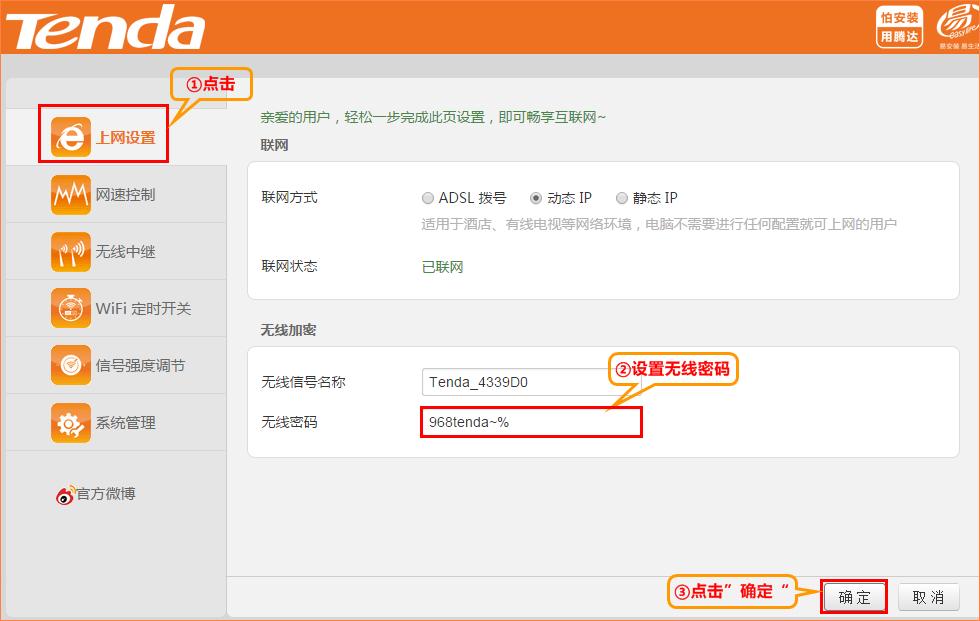This screenshot has height=621, width=980.
Task: Click the 适用于酒店 description text
Action: click(659, 224)
